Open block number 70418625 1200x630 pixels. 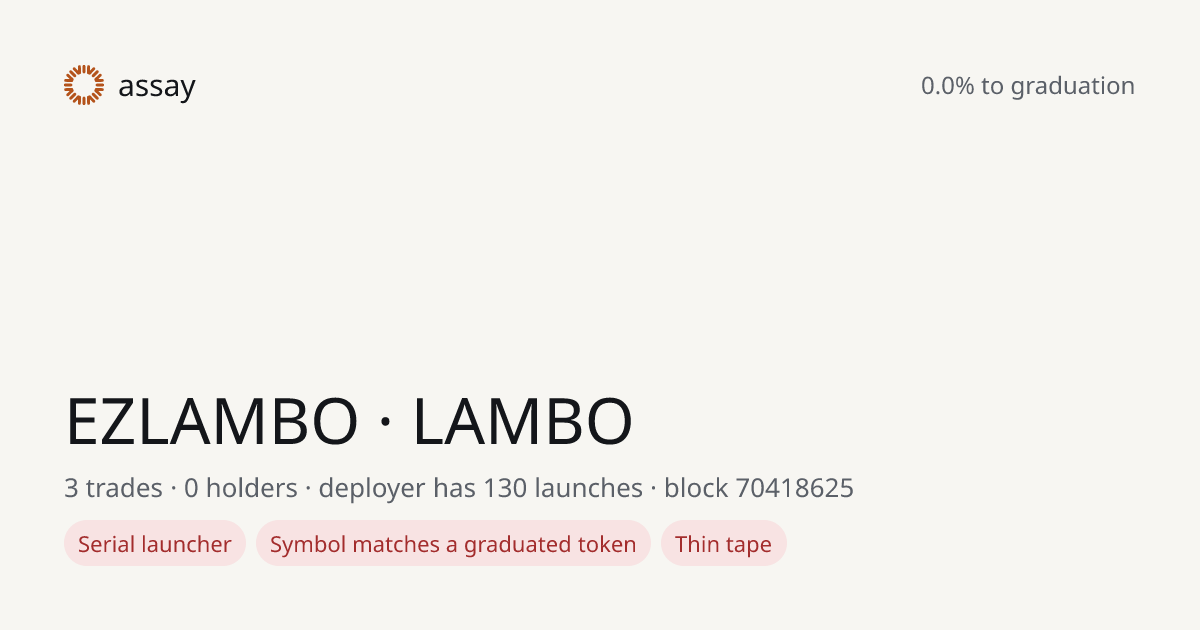(795, 488)
